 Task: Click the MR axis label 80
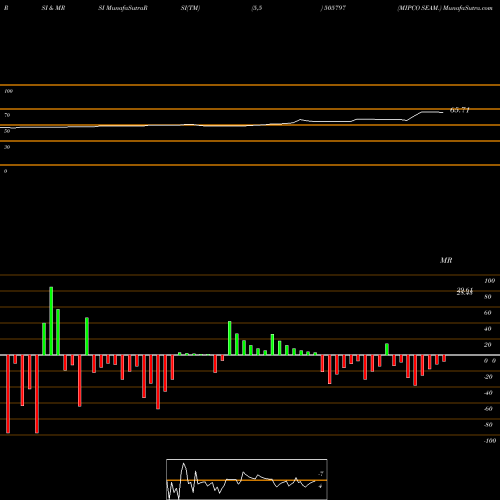tap(488, 297)
